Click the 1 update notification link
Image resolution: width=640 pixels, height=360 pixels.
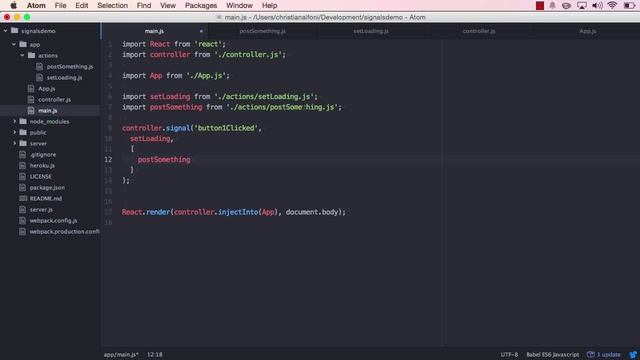coord(604,354)
